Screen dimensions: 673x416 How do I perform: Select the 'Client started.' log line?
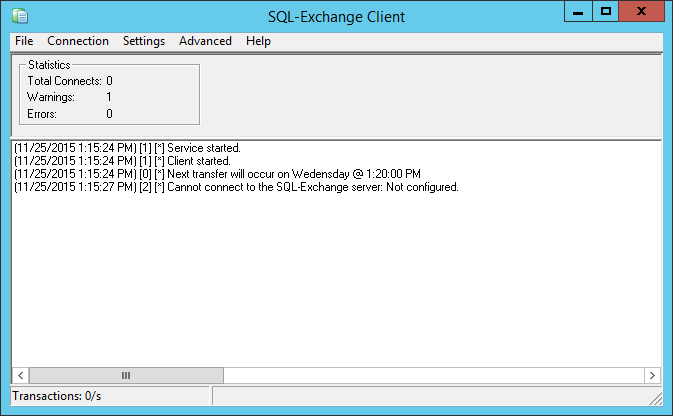[x=122, y=161]
